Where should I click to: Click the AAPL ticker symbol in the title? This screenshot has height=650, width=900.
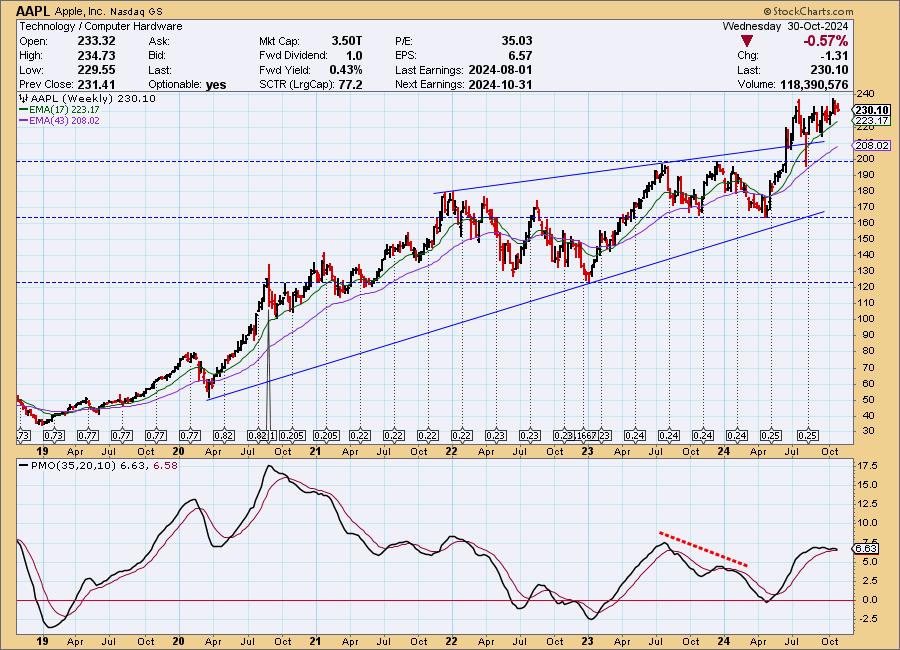point(34,11)
